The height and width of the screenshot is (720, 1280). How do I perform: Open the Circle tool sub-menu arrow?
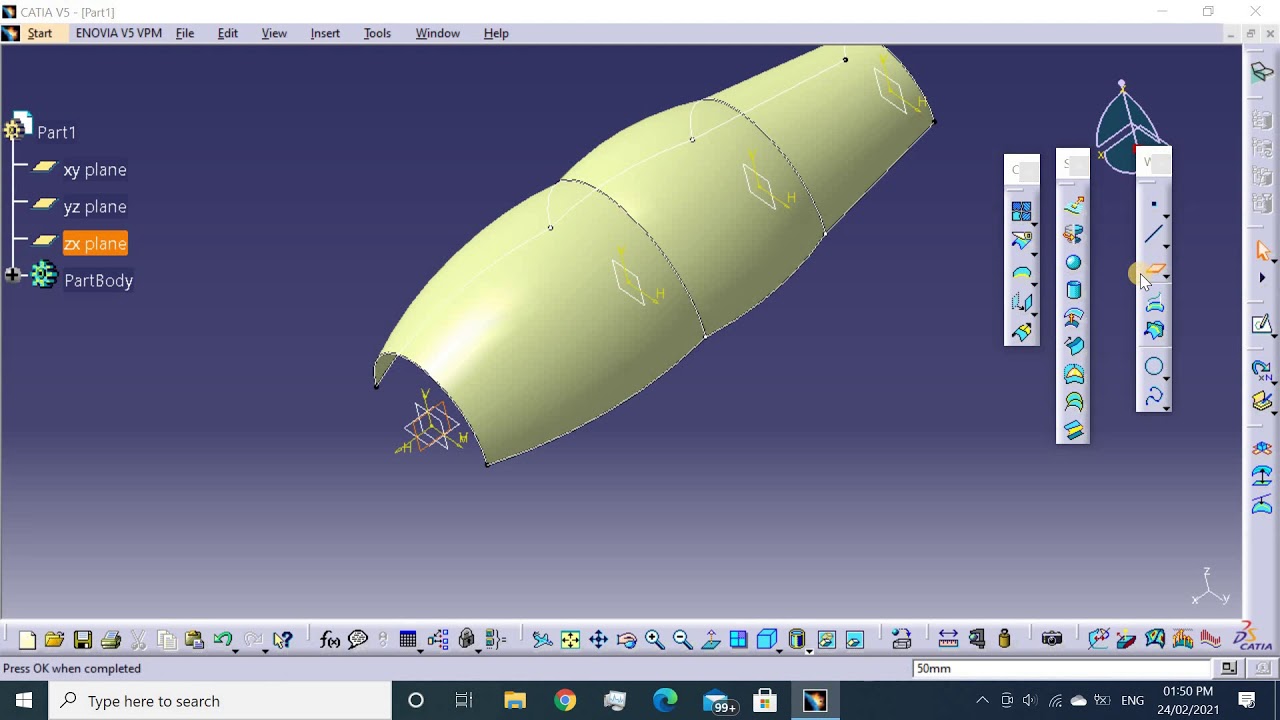pos(1166,378)
